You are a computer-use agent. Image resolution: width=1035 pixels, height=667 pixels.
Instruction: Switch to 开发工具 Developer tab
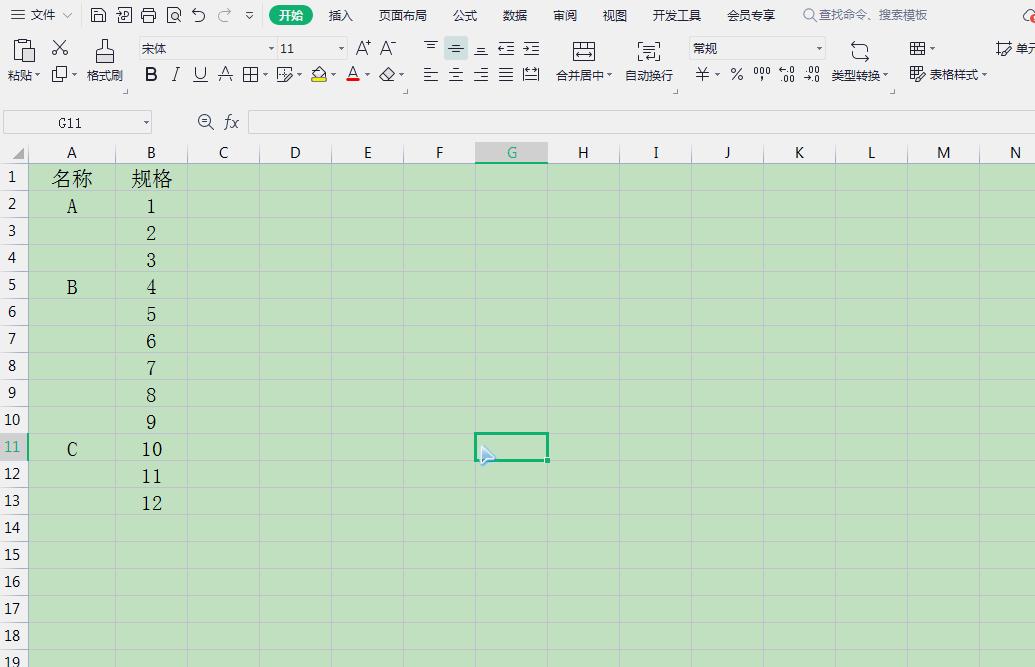click(x=677, y=15)
